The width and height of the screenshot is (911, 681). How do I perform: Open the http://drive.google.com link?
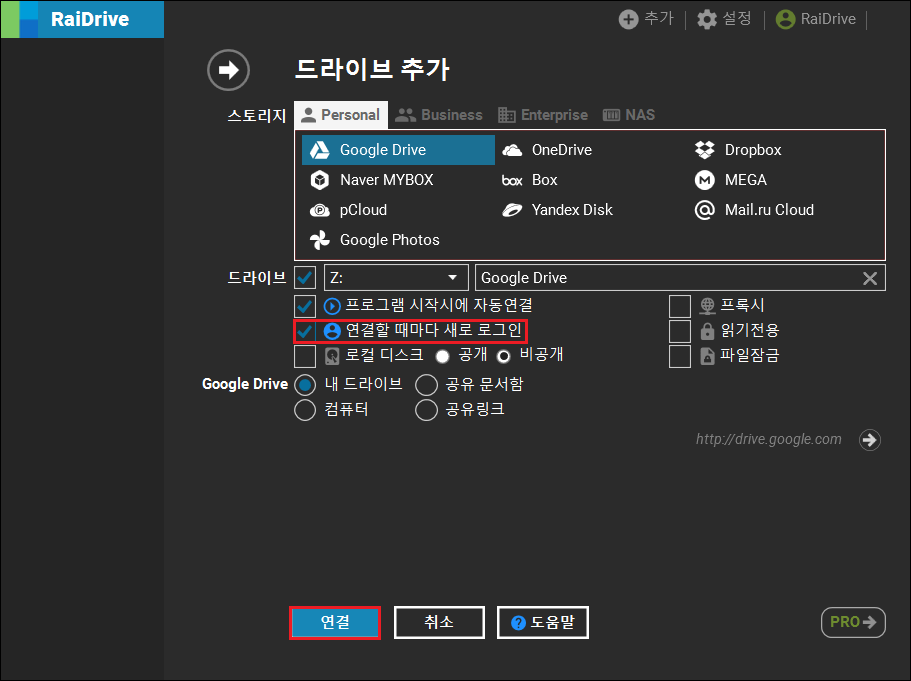tap(769, 439)
